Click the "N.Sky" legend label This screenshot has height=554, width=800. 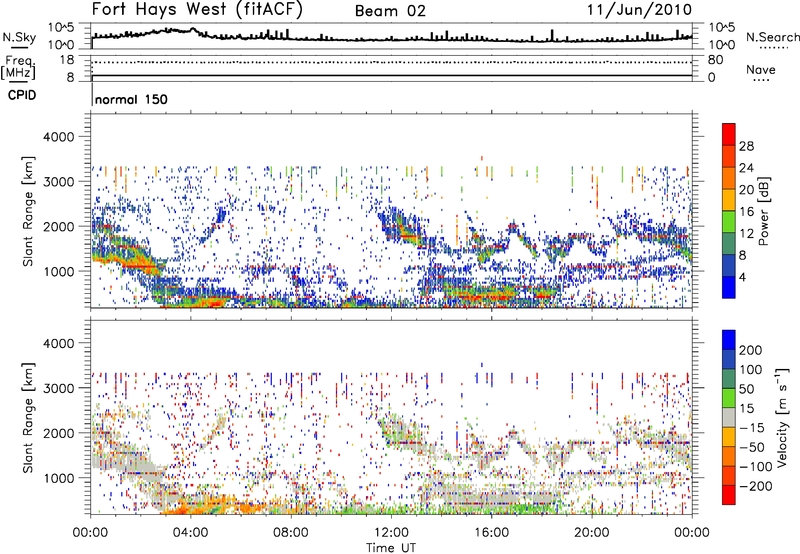[x=19, y=37]
